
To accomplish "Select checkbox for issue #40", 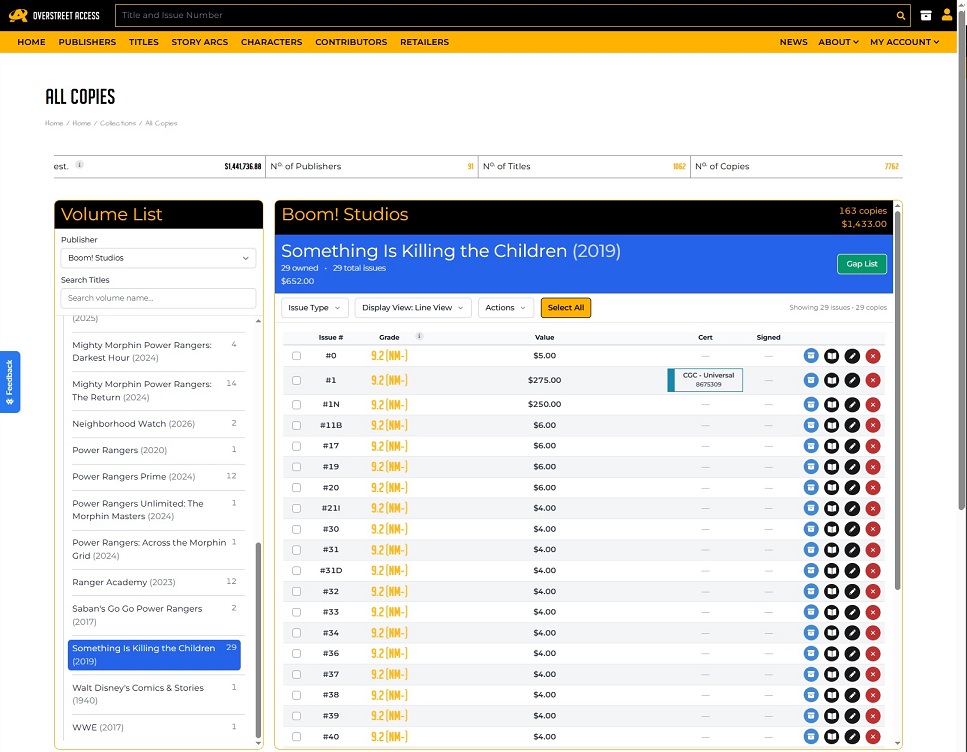I will [297, 737].
